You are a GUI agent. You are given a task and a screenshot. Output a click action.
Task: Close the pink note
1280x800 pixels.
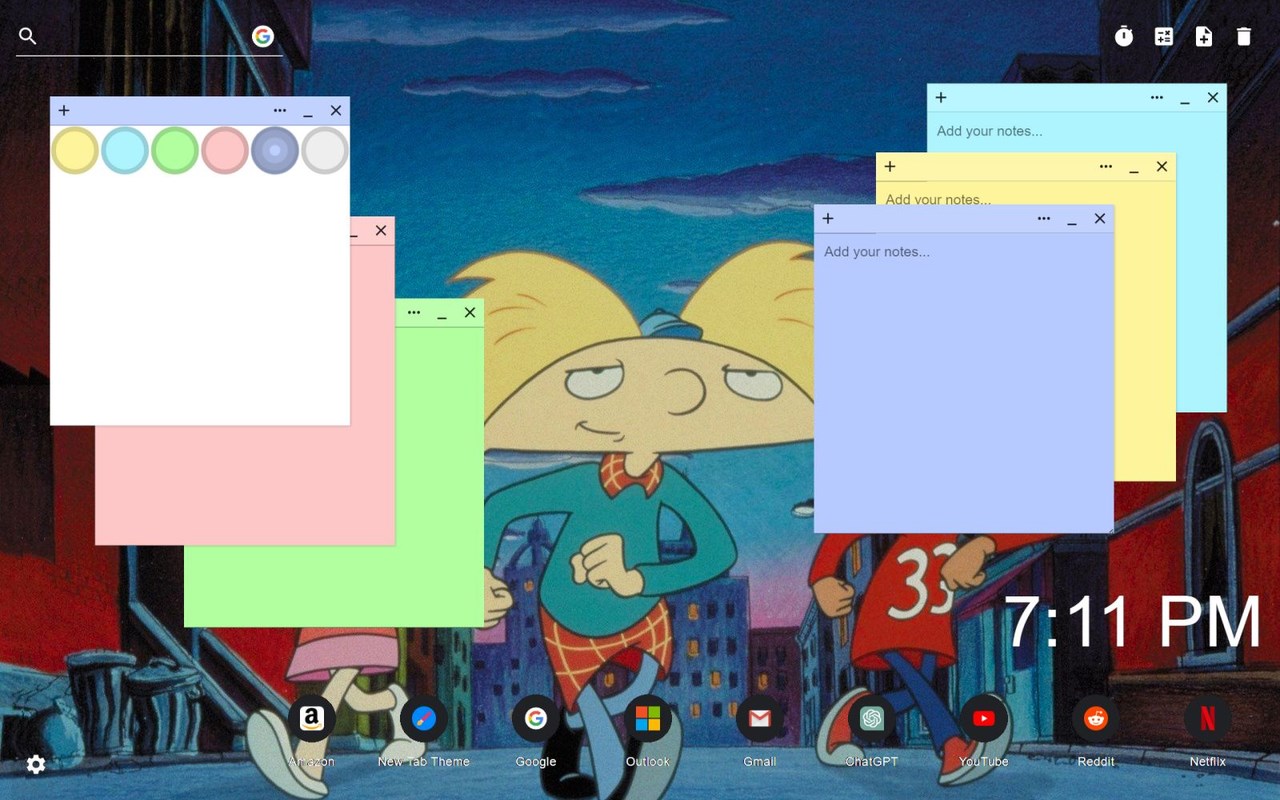(381, 231)
